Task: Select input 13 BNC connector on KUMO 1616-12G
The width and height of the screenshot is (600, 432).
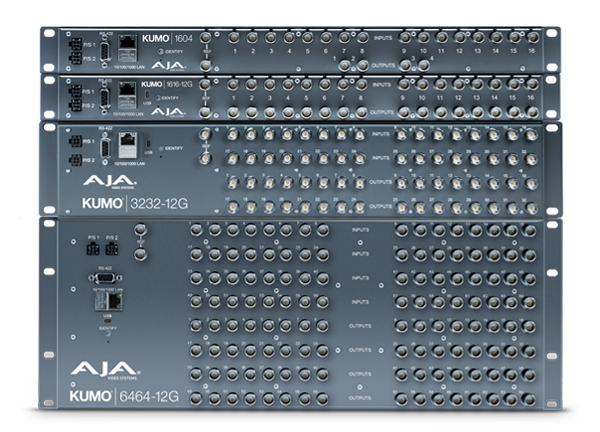Action: 477,84
